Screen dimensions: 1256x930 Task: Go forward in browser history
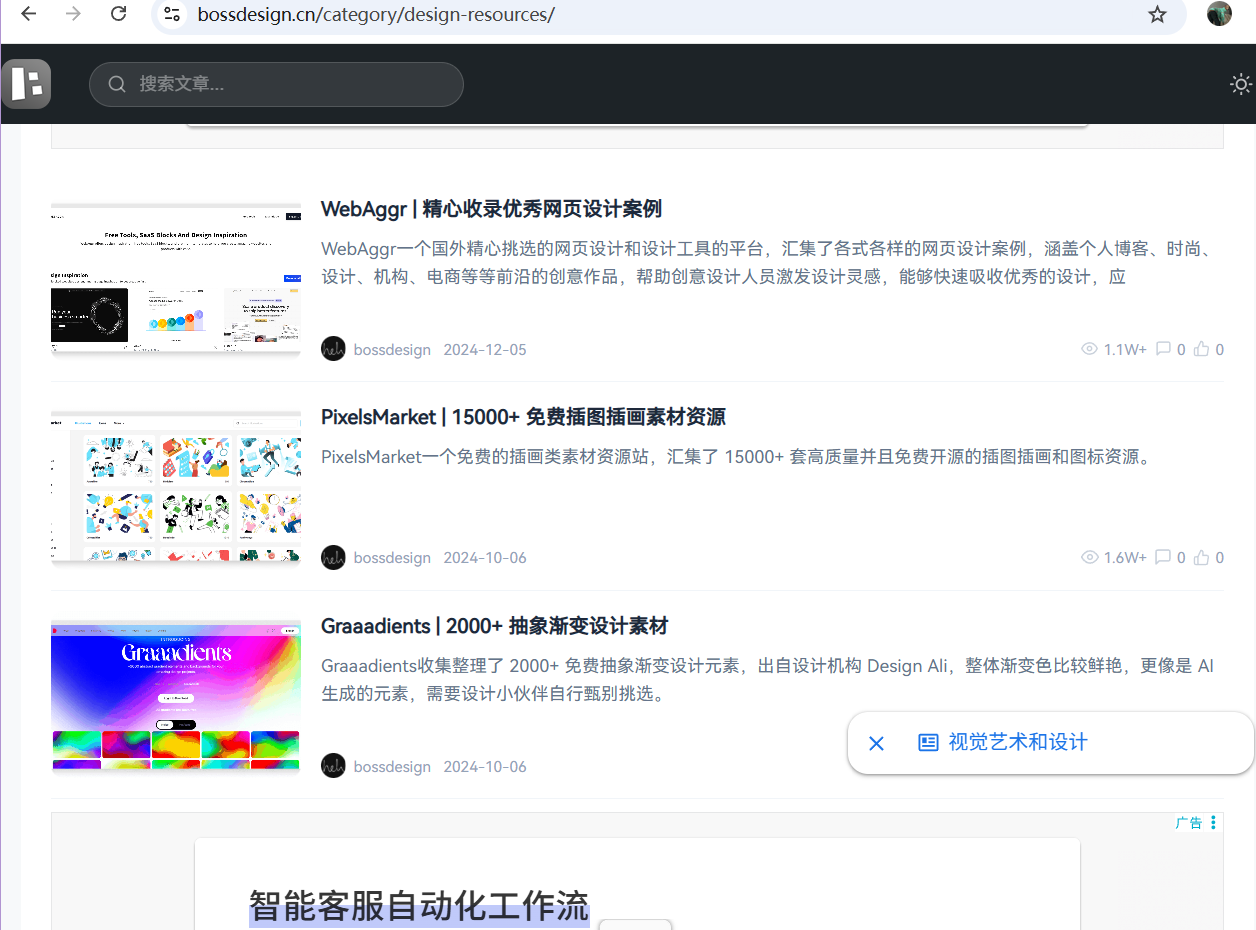point(73,14)
